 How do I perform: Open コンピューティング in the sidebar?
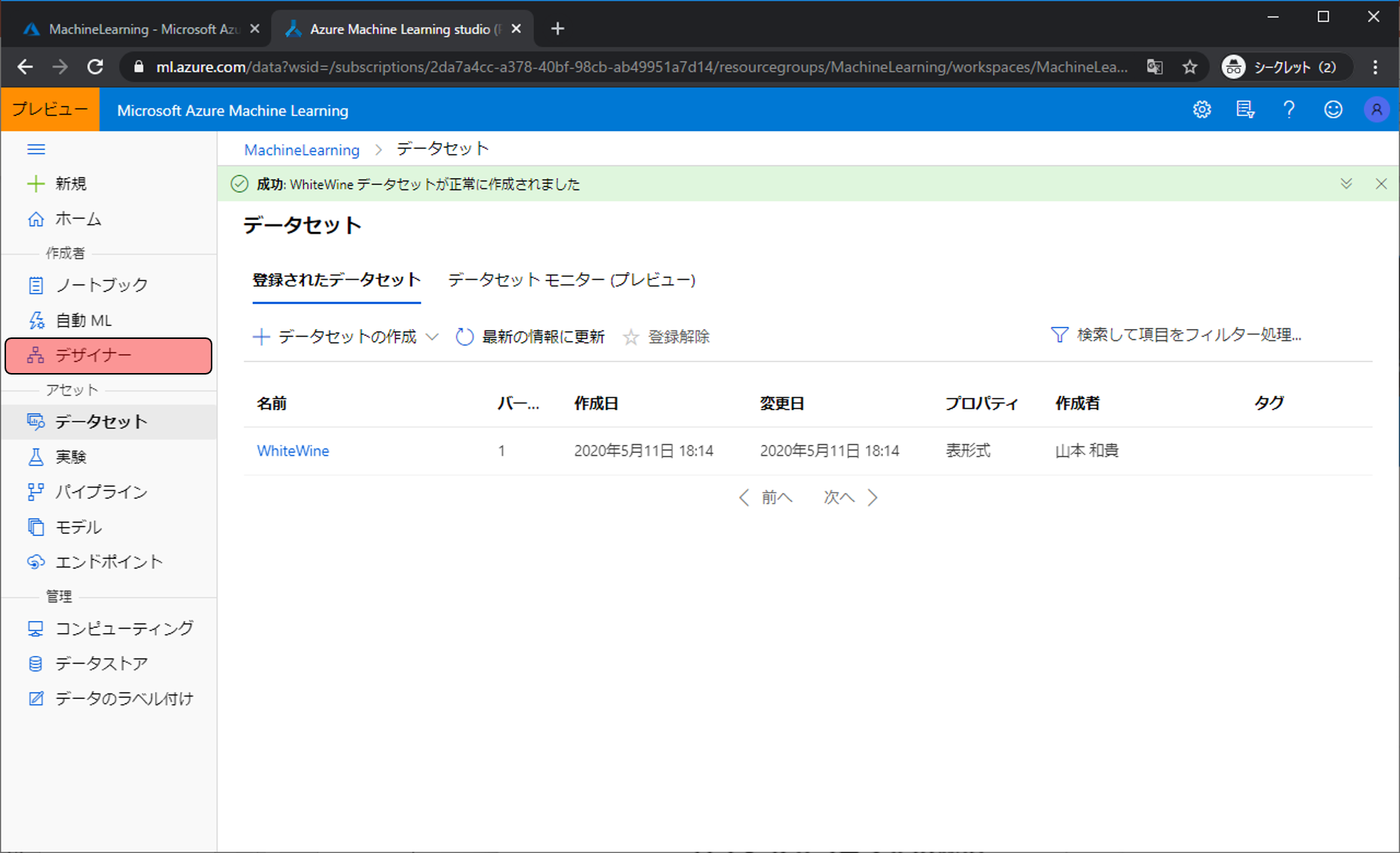coord(124,629)
